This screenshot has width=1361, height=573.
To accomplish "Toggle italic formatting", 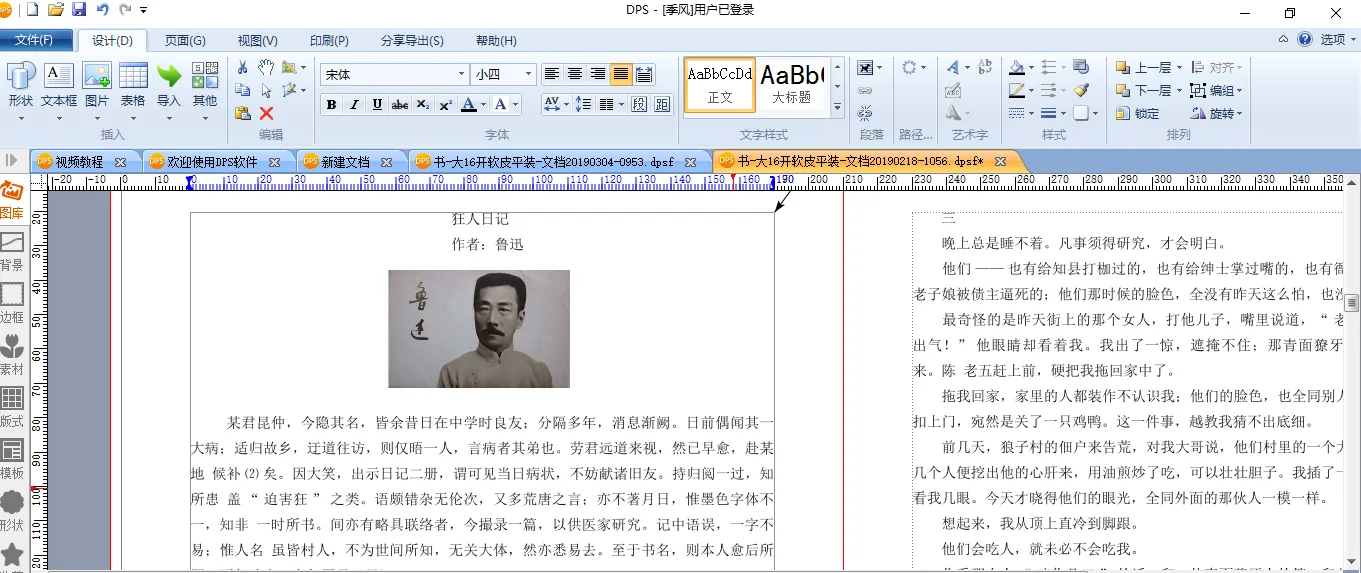I will tap(354, 105).
